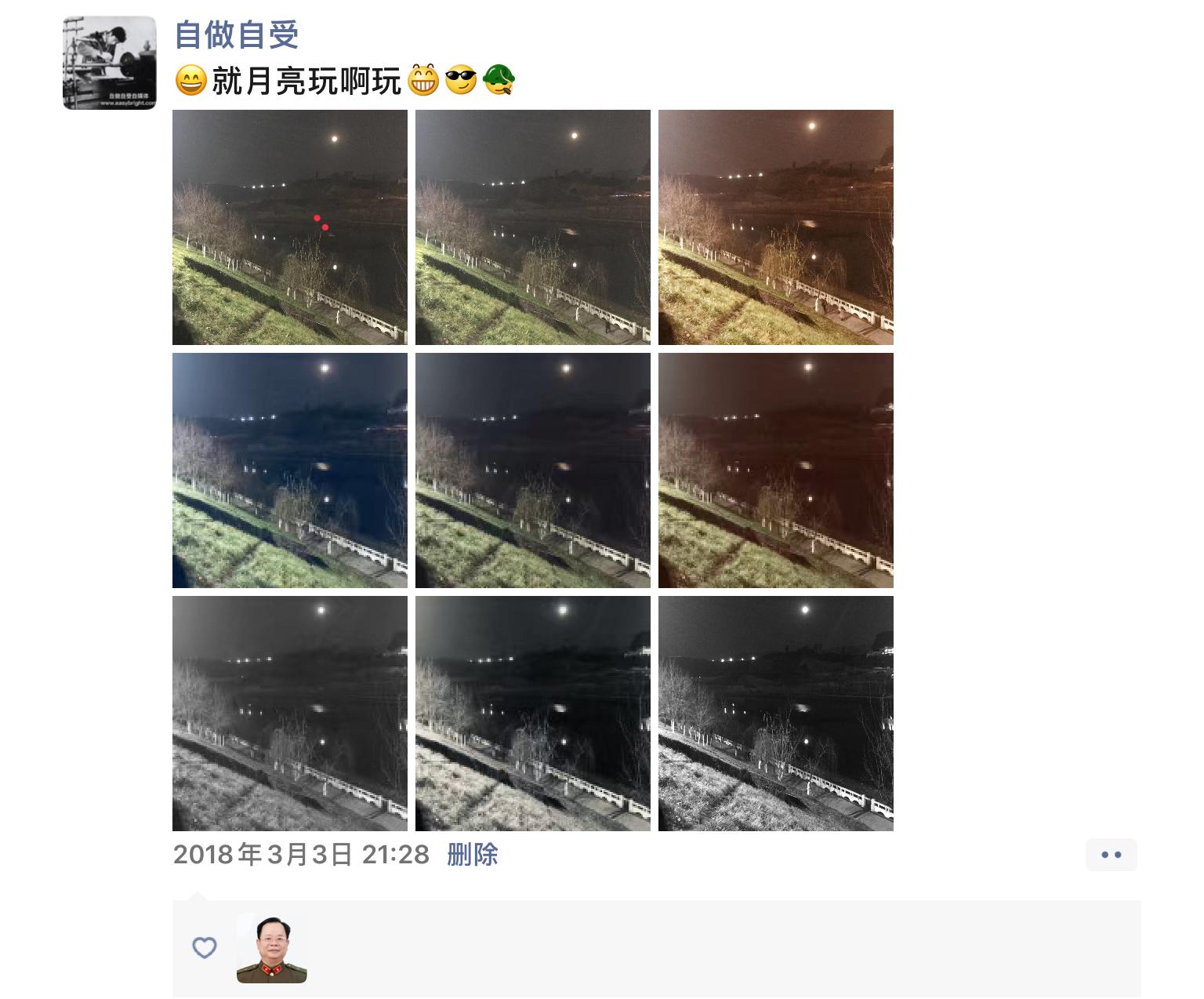Screen dimensions: 1204x999
Task: Open middle-right reddish-toned night photo
Action: tap(776, 470)
